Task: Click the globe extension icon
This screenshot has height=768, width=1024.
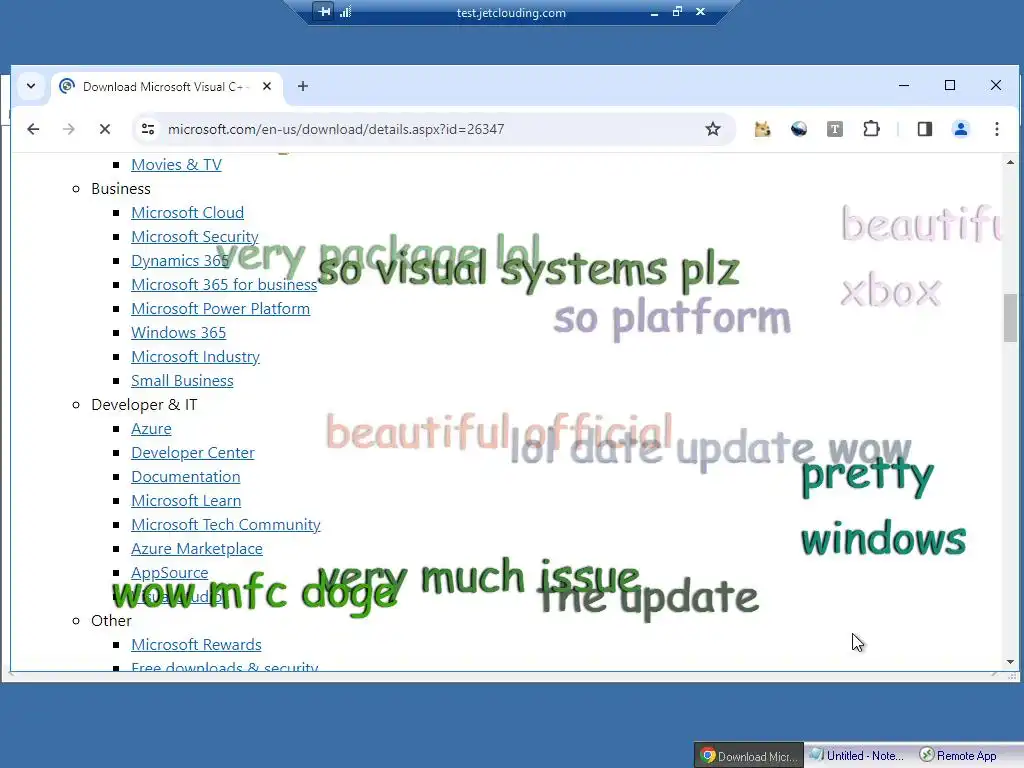Action: (799, 129)
